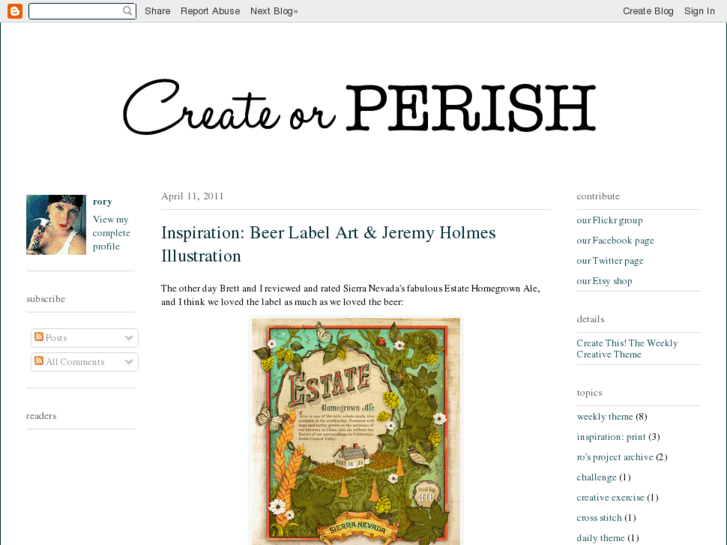Click the Create or PERISH blog header

pos(359,108)
